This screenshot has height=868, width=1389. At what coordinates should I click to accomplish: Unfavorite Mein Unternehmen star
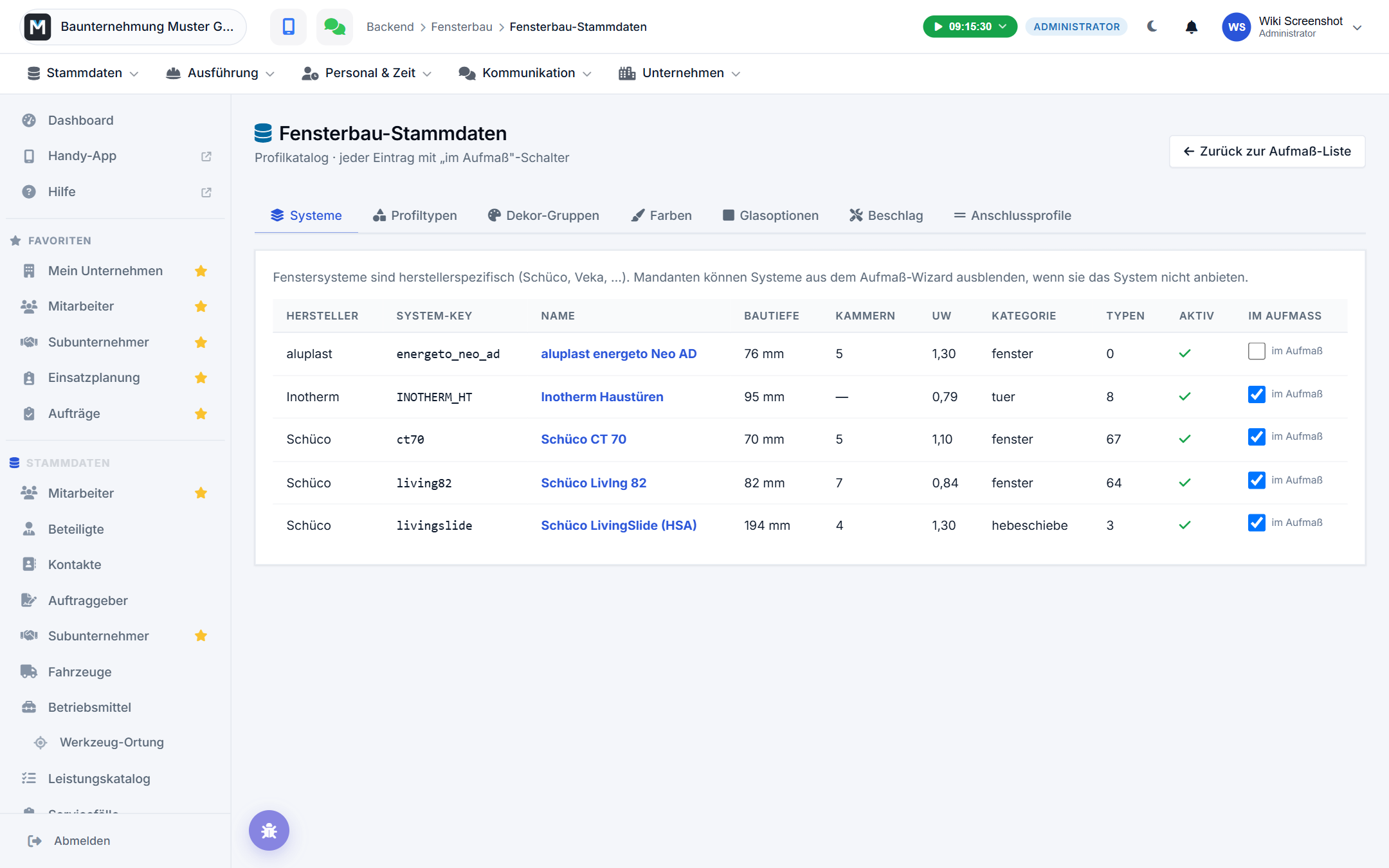(201, 271)
